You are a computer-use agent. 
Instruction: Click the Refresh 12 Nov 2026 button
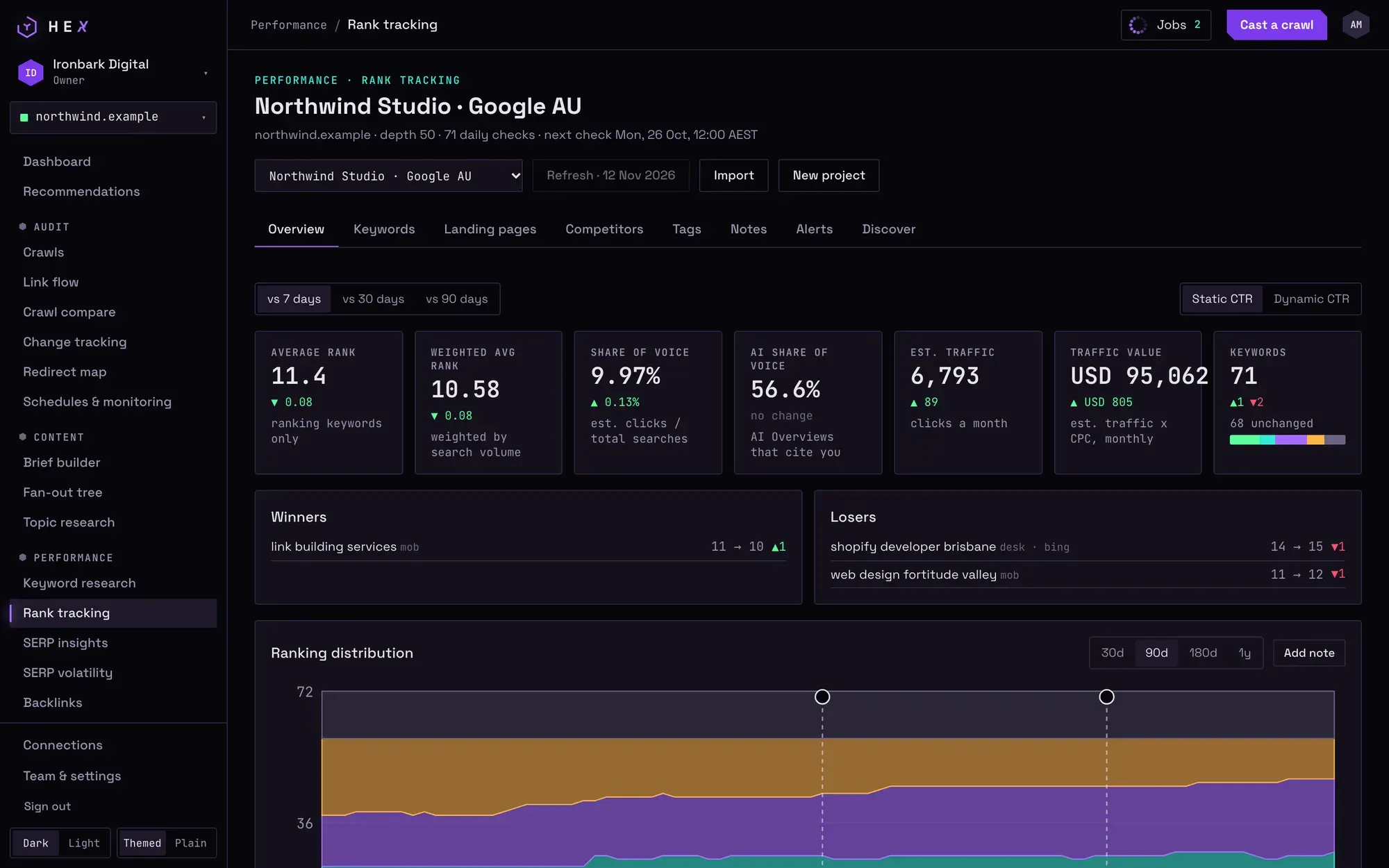(x=610, y=176)
